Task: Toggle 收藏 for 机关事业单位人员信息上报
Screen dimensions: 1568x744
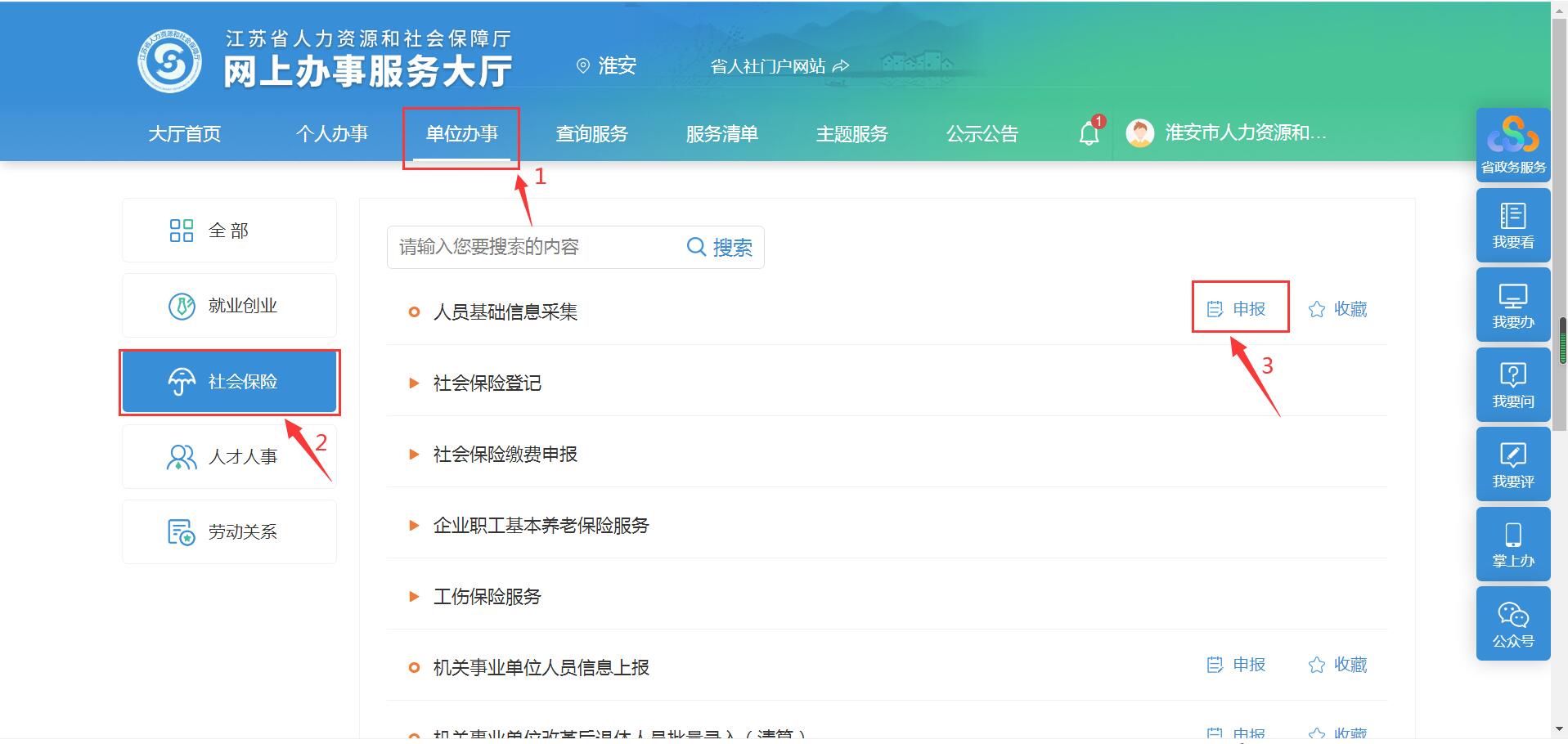Action: click(1338, 665)
